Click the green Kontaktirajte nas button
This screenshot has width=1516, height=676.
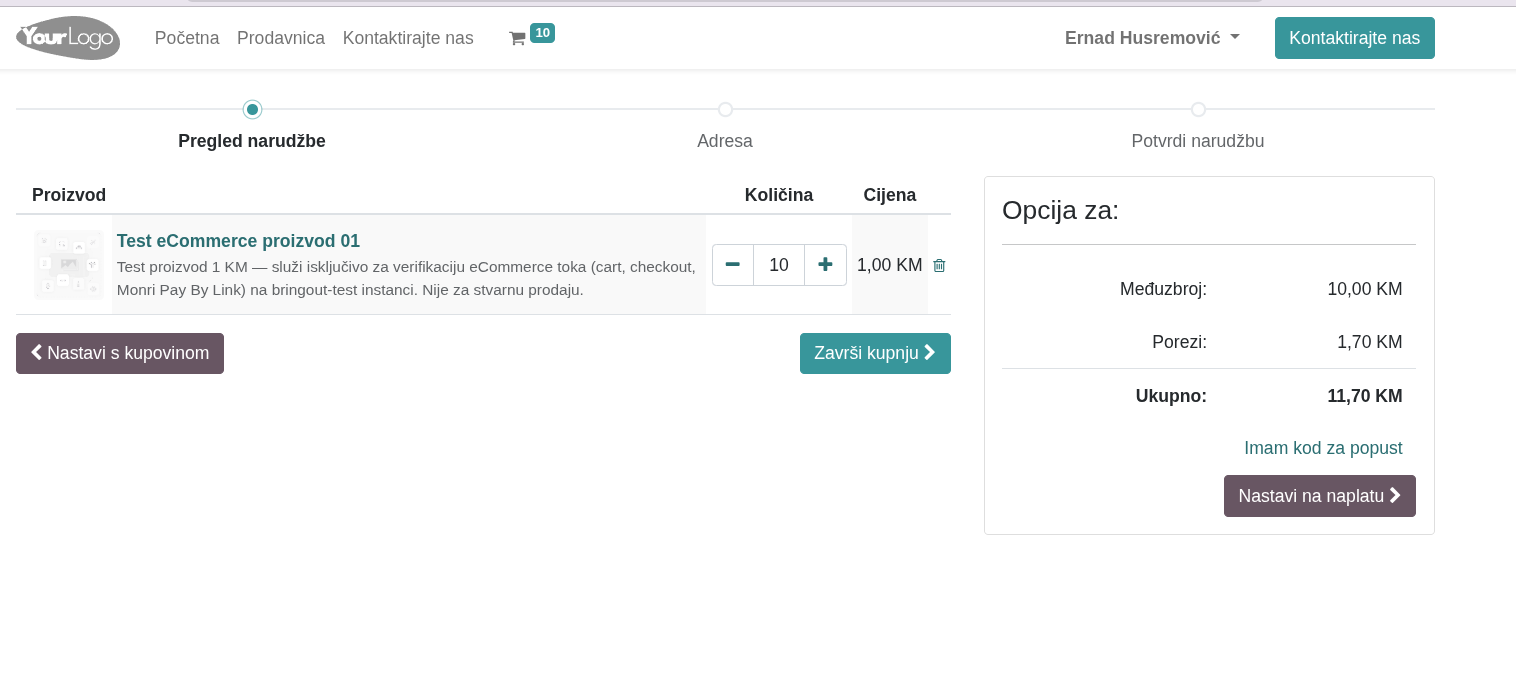[1355, 38]
